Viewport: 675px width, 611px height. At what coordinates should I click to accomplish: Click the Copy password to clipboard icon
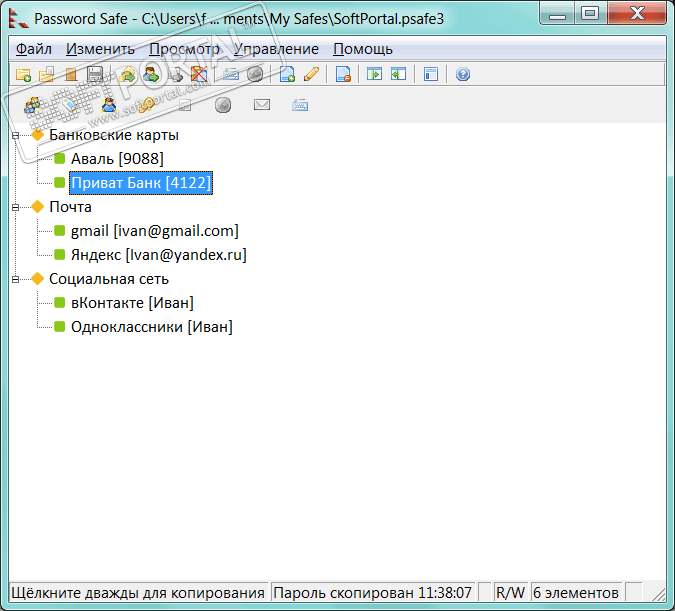pyautogui.click(x=127, y=75)
